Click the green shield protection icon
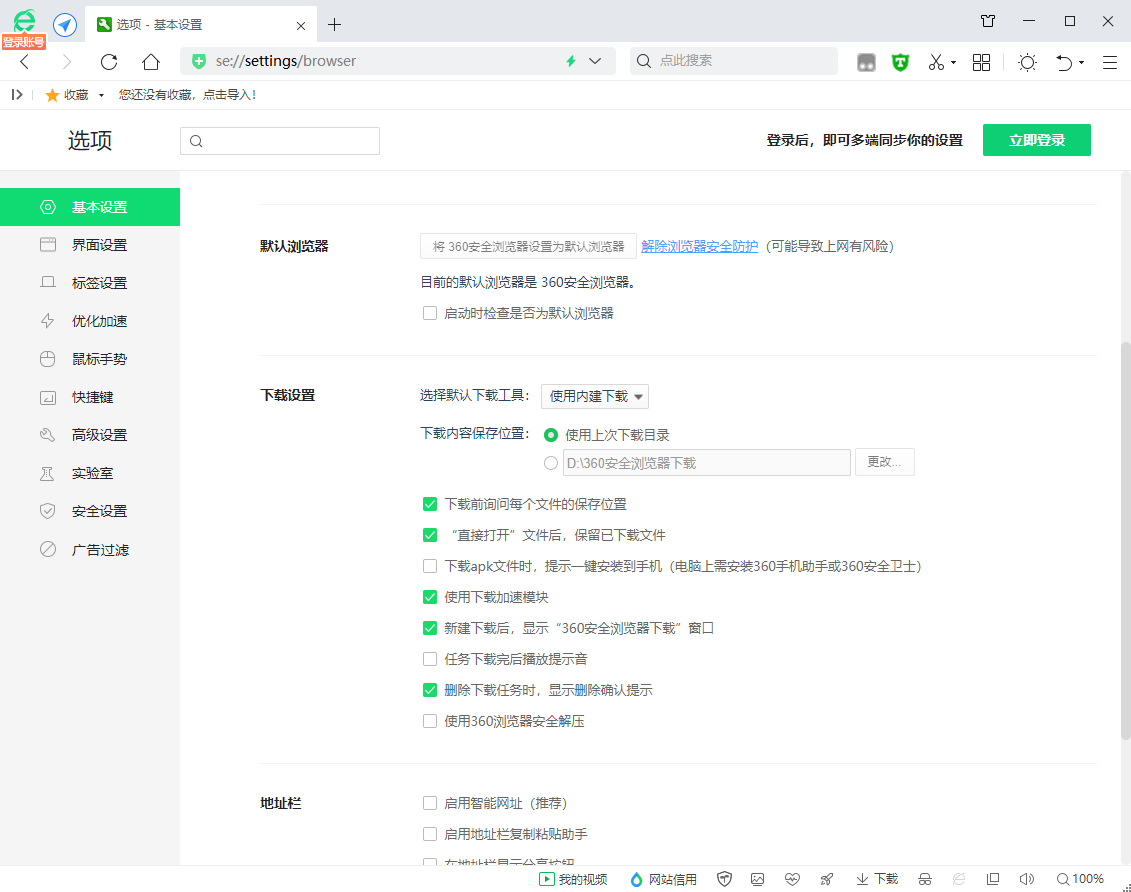Viewport: 1131px width, 892px height. click(x=900, y=62)
